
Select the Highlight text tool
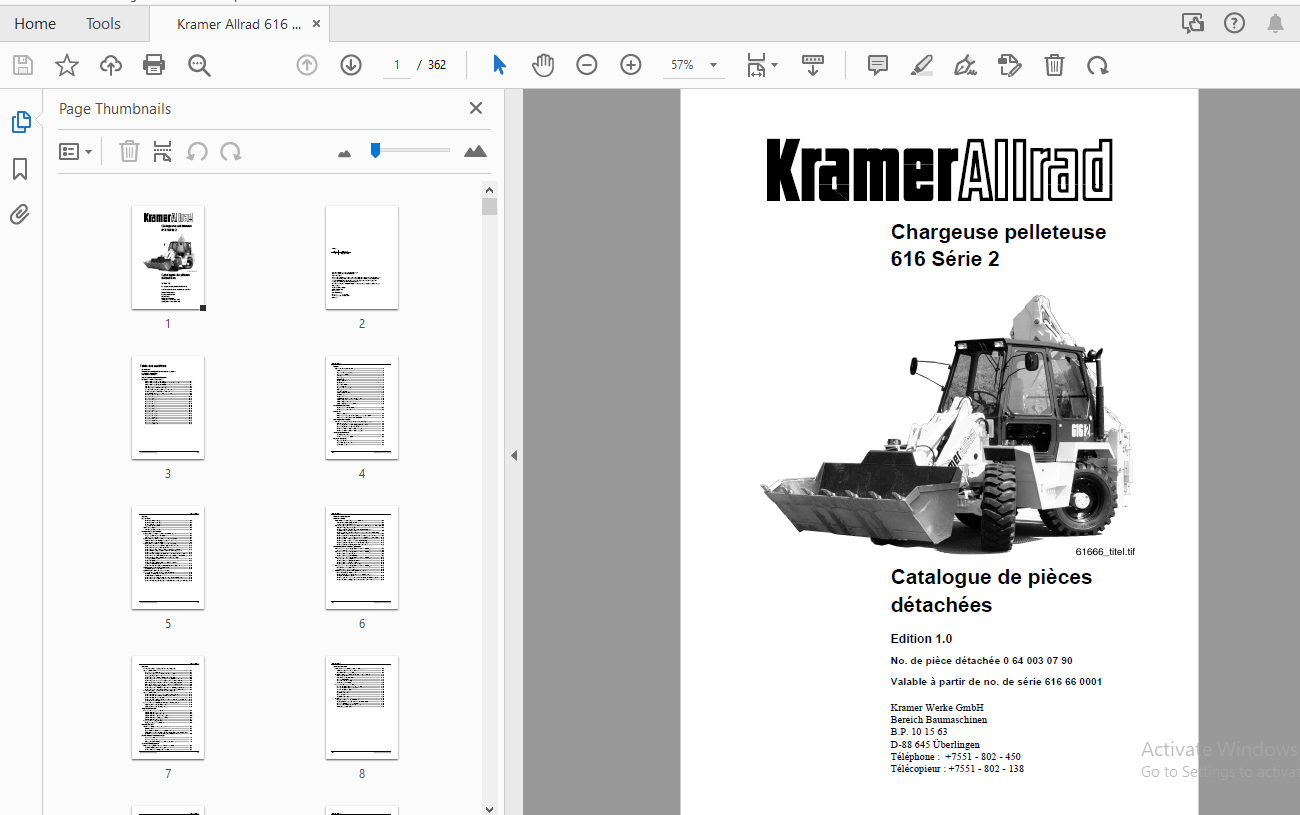point(922,65)
